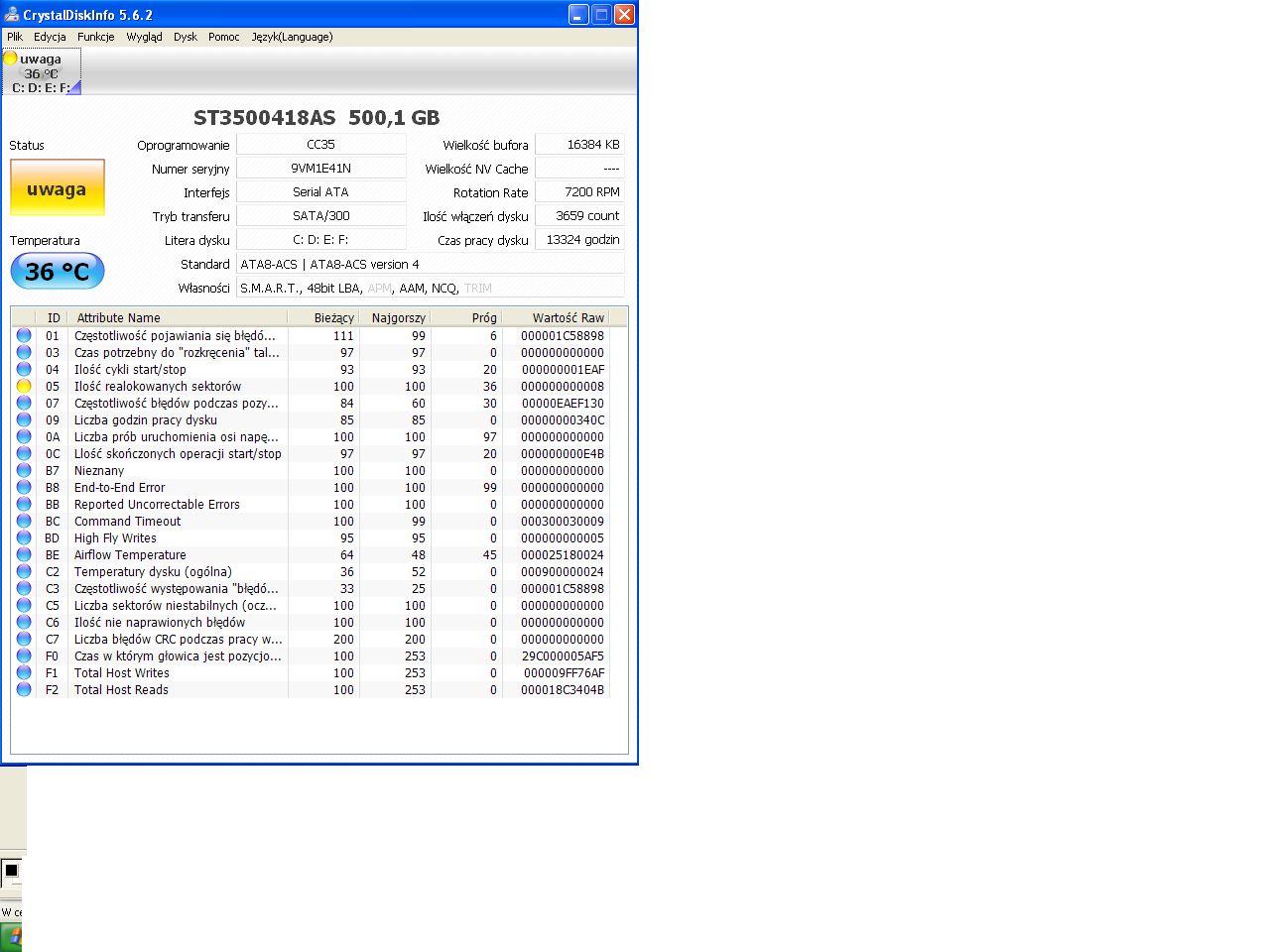Select the status icon of row BB

pyautogui.click(x=24, y=505)
